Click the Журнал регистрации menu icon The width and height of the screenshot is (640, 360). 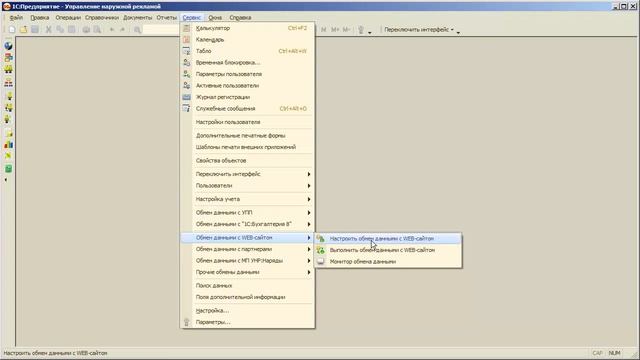pos(187,97)
